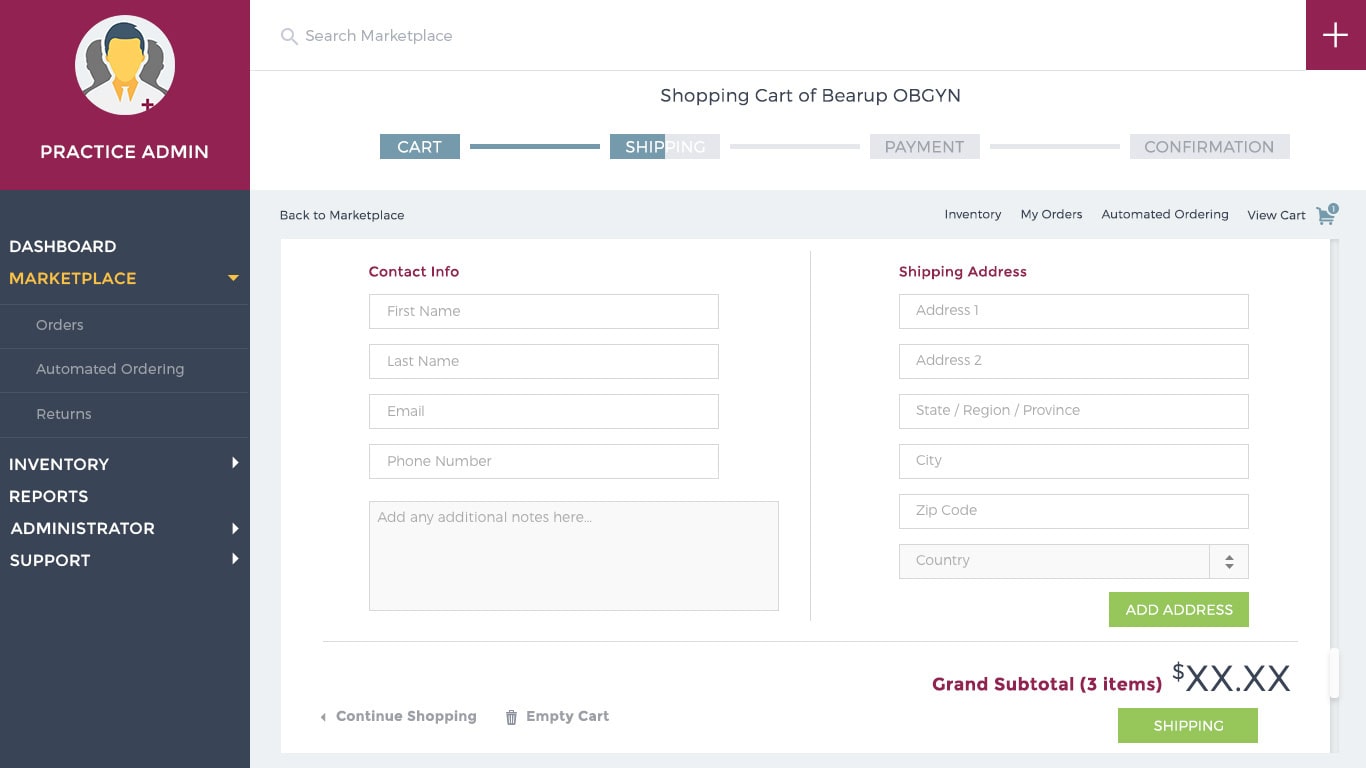Click the vertical scrollbar handle
Image resolution: width=1366 pixels, height=768 pixels.
coord(1333,673)
